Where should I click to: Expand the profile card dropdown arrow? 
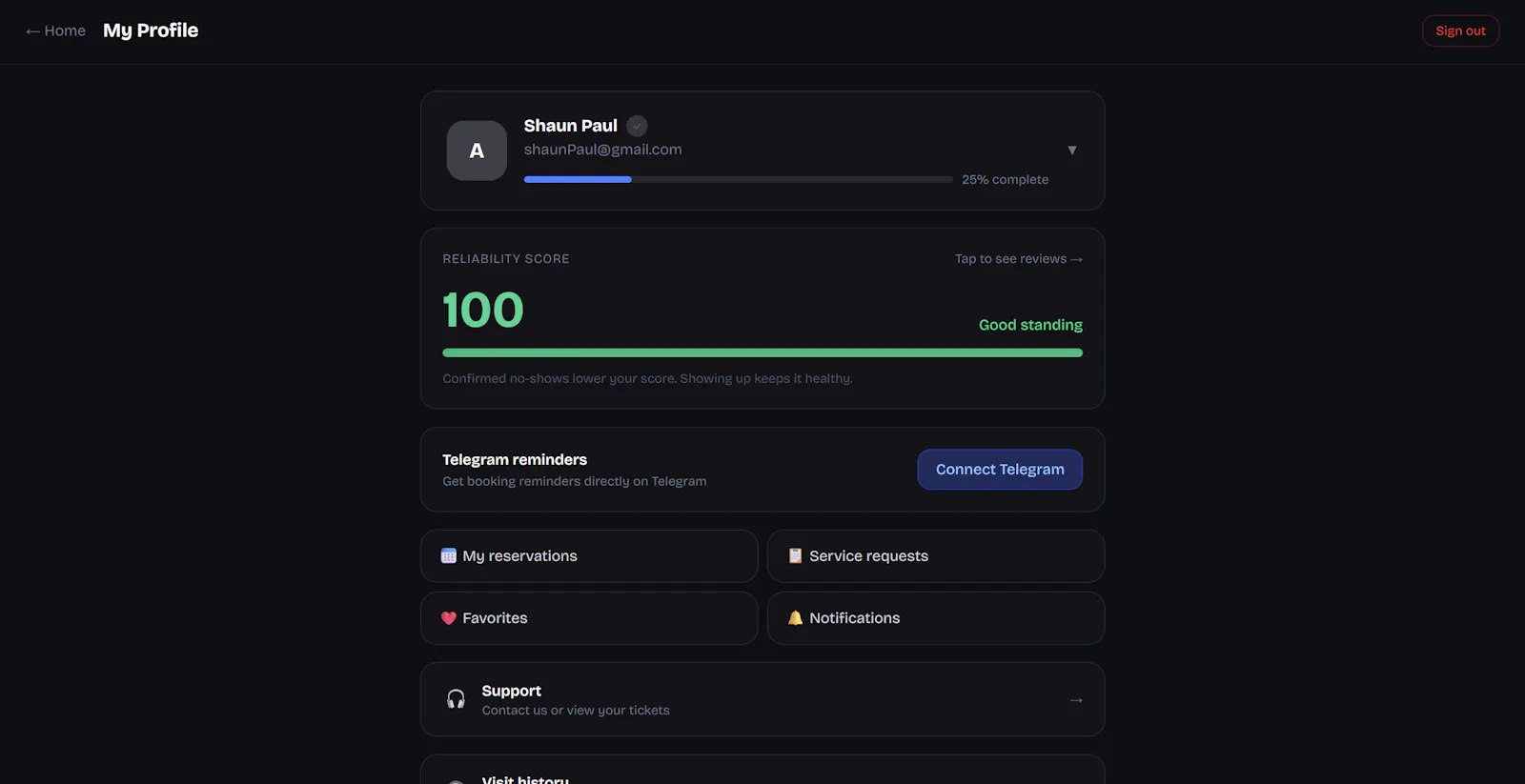coord(1072,151)
